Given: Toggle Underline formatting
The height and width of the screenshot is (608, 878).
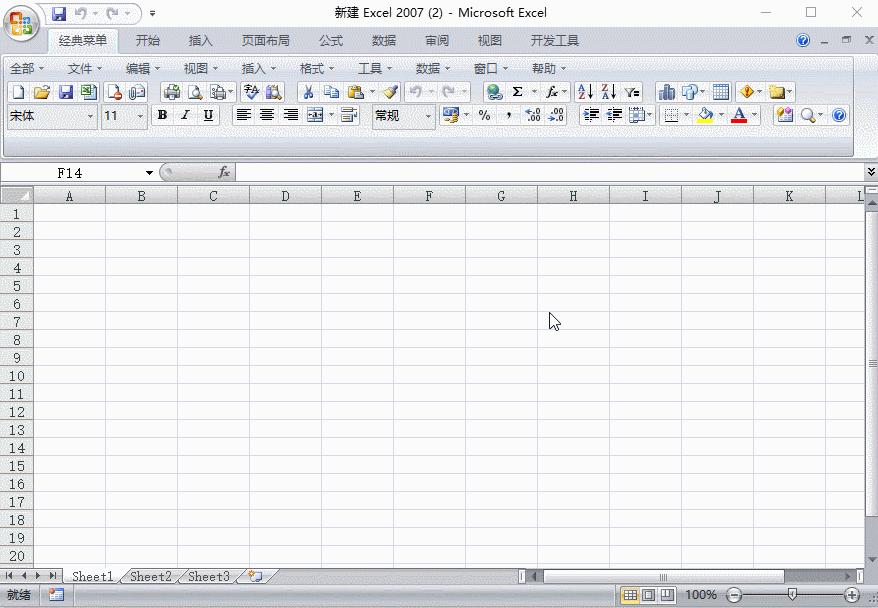Looking at the screenshot, I should [208, 115].
